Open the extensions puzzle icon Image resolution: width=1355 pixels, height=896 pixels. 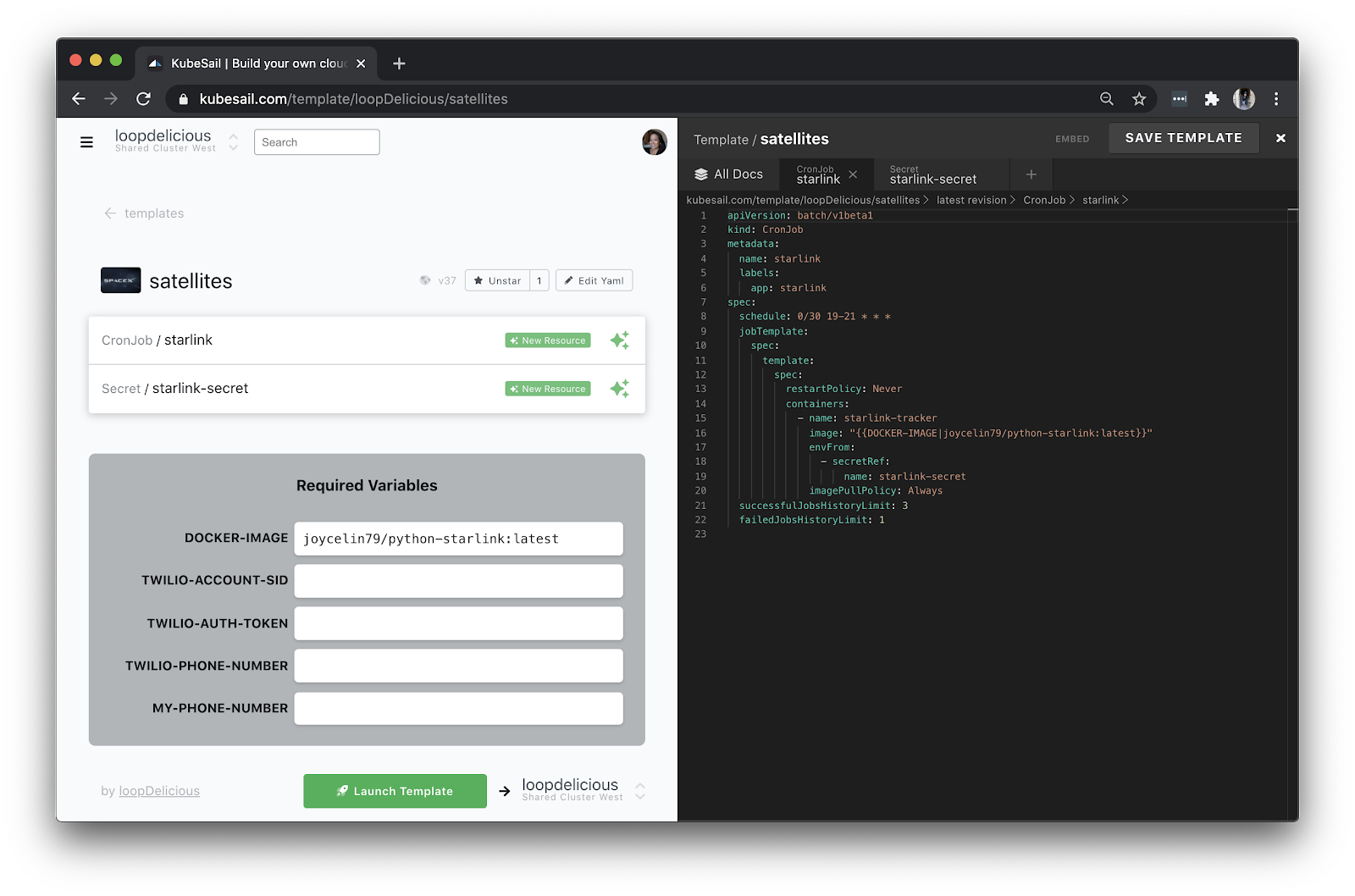(1212, 99)
